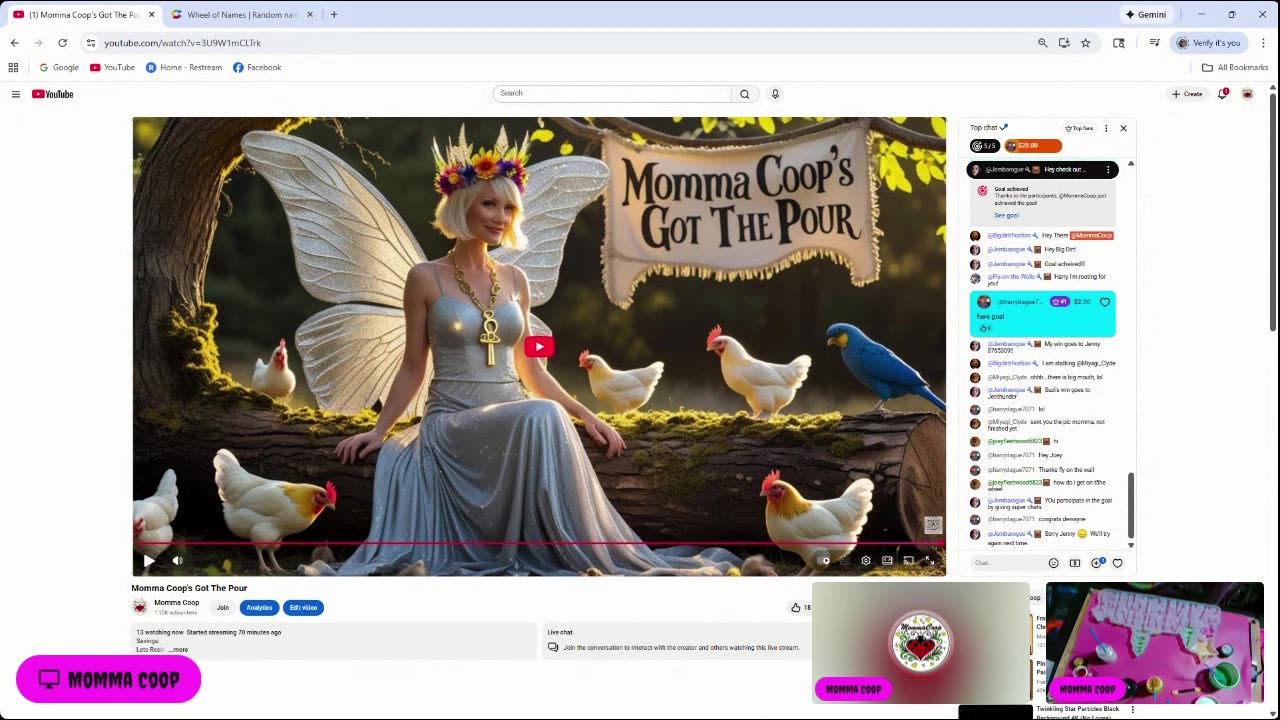This screenshot has width=1280, height=720.
Task: Open the live chat three-dot options menu
Action: click(1106, 128)
